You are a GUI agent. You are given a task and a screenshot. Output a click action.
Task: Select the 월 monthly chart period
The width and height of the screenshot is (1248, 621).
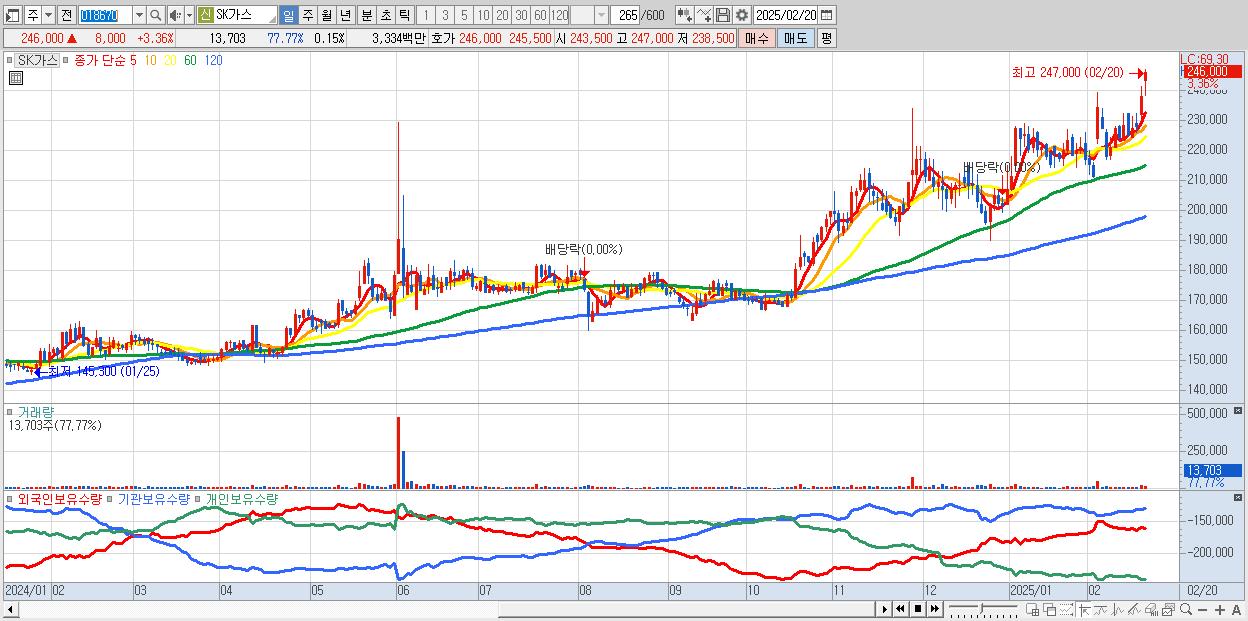point(326,15)
